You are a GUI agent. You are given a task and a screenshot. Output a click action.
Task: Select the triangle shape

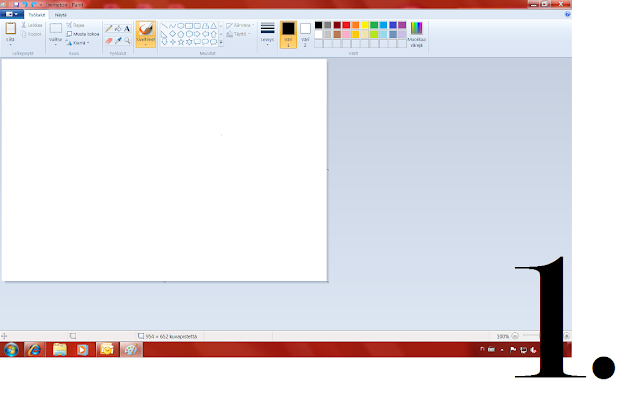click(213, 26)
